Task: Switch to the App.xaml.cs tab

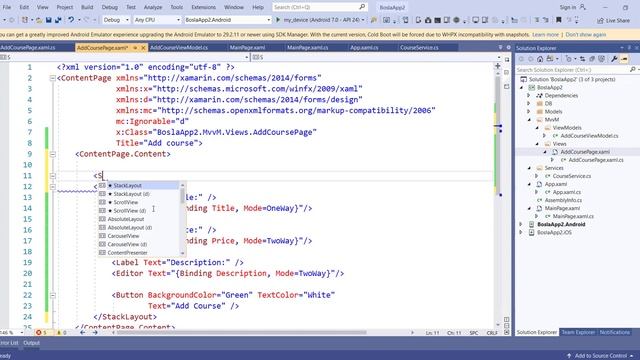Action: (364, 48)
